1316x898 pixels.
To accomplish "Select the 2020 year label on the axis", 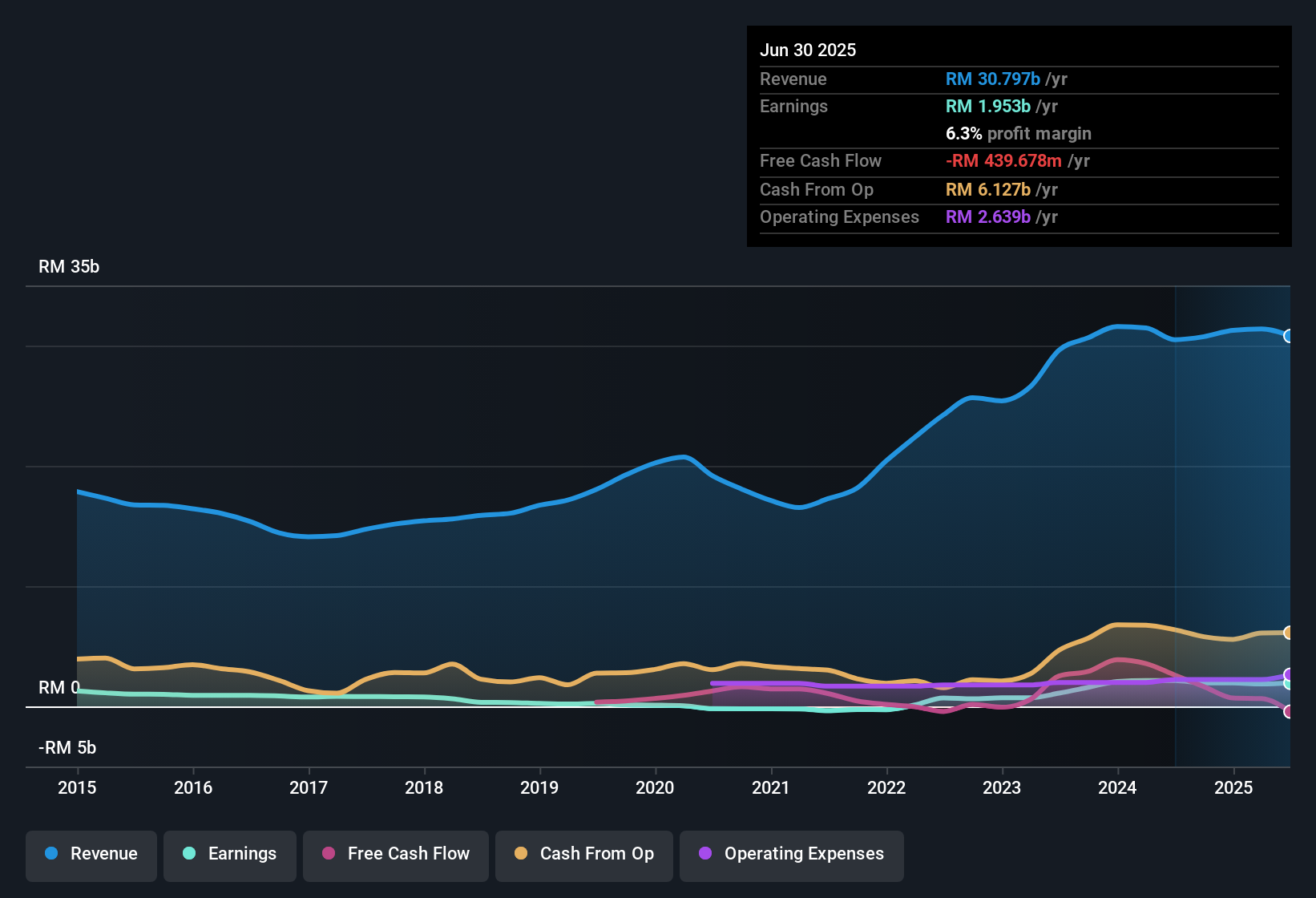I will click(x=656, y=788).
